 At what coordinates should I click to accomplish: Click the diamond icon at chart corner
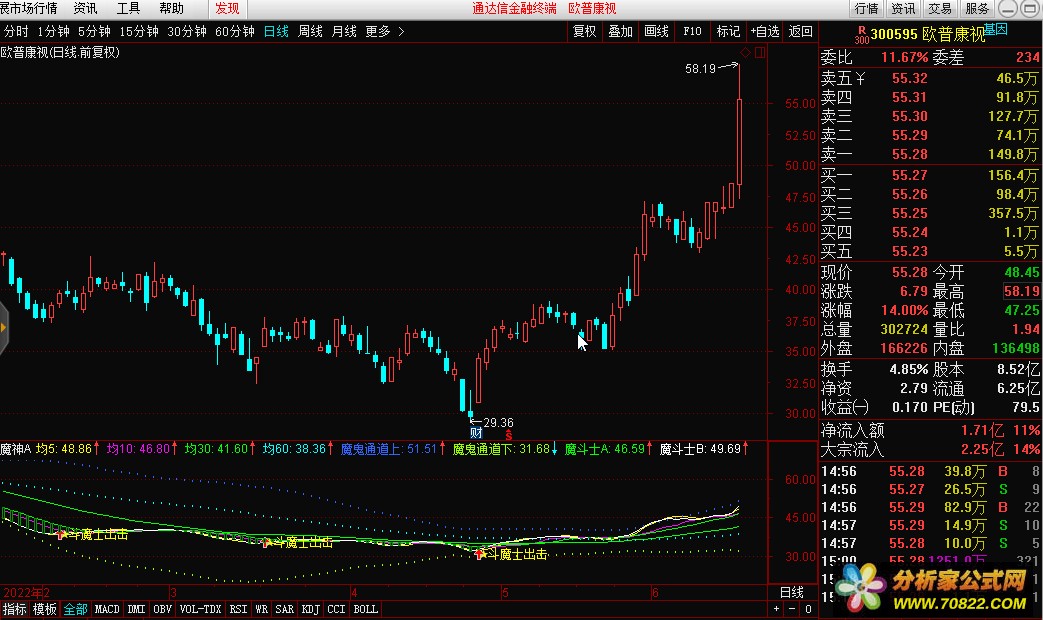[745, 52]
